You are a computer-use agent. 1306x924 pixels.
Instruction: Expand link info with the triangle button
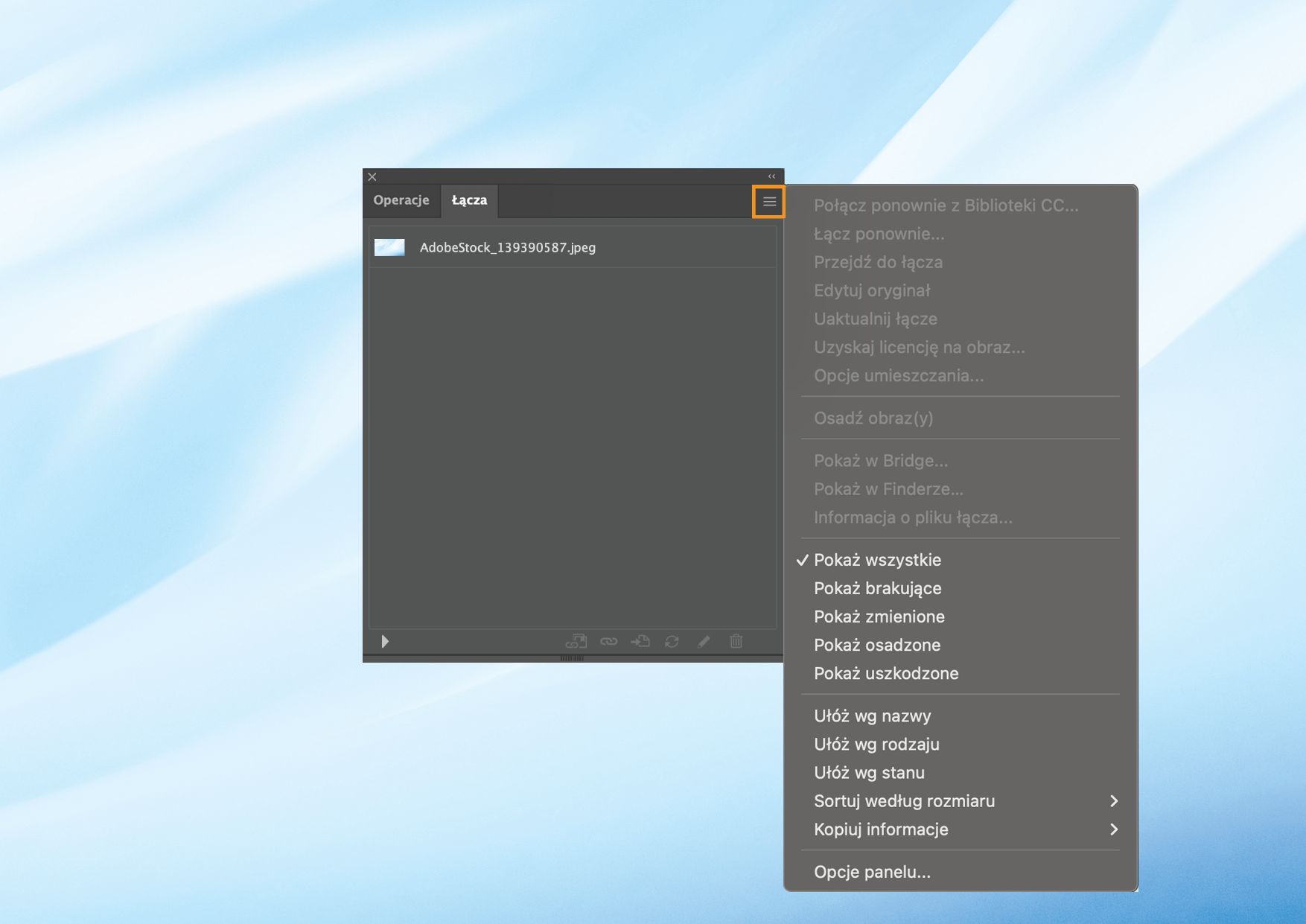pos(385,641)
